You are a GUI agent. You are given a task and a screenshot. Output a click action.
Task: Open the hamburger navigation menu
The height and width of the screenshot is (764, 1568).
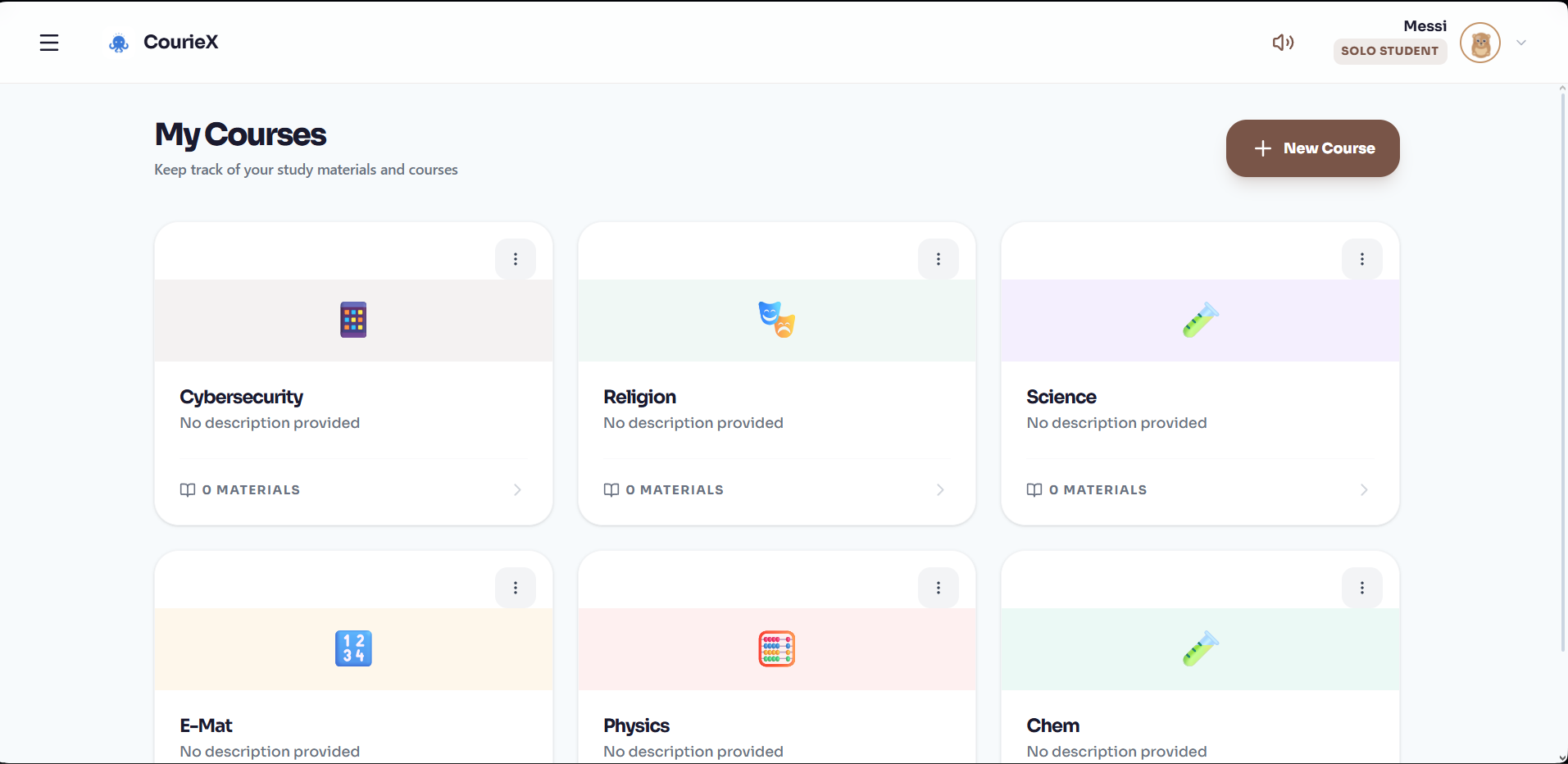tap(49, 43)
